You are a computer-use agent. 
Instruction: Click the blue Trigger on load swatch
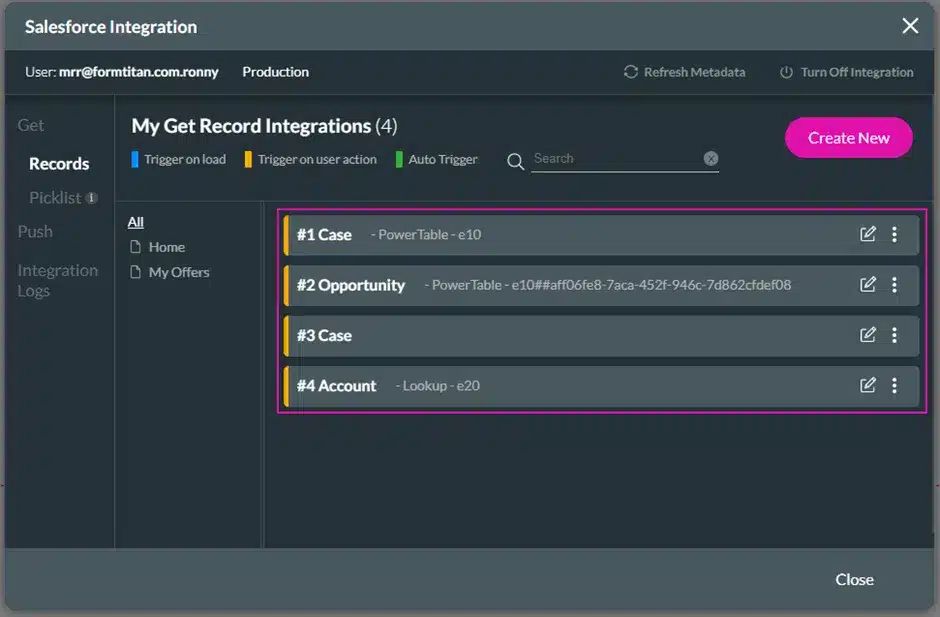point(135,159)
